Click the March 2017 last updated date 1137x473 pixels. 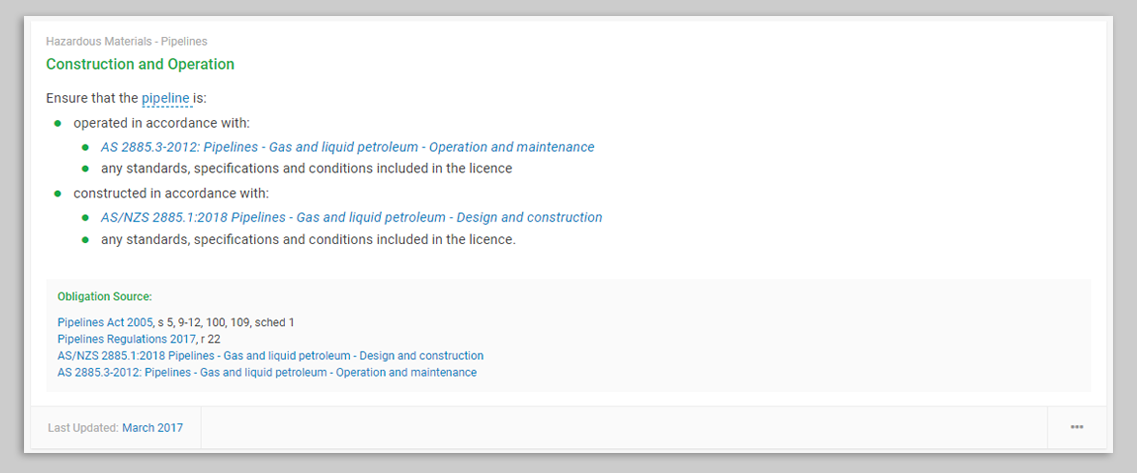pos(152,428)
